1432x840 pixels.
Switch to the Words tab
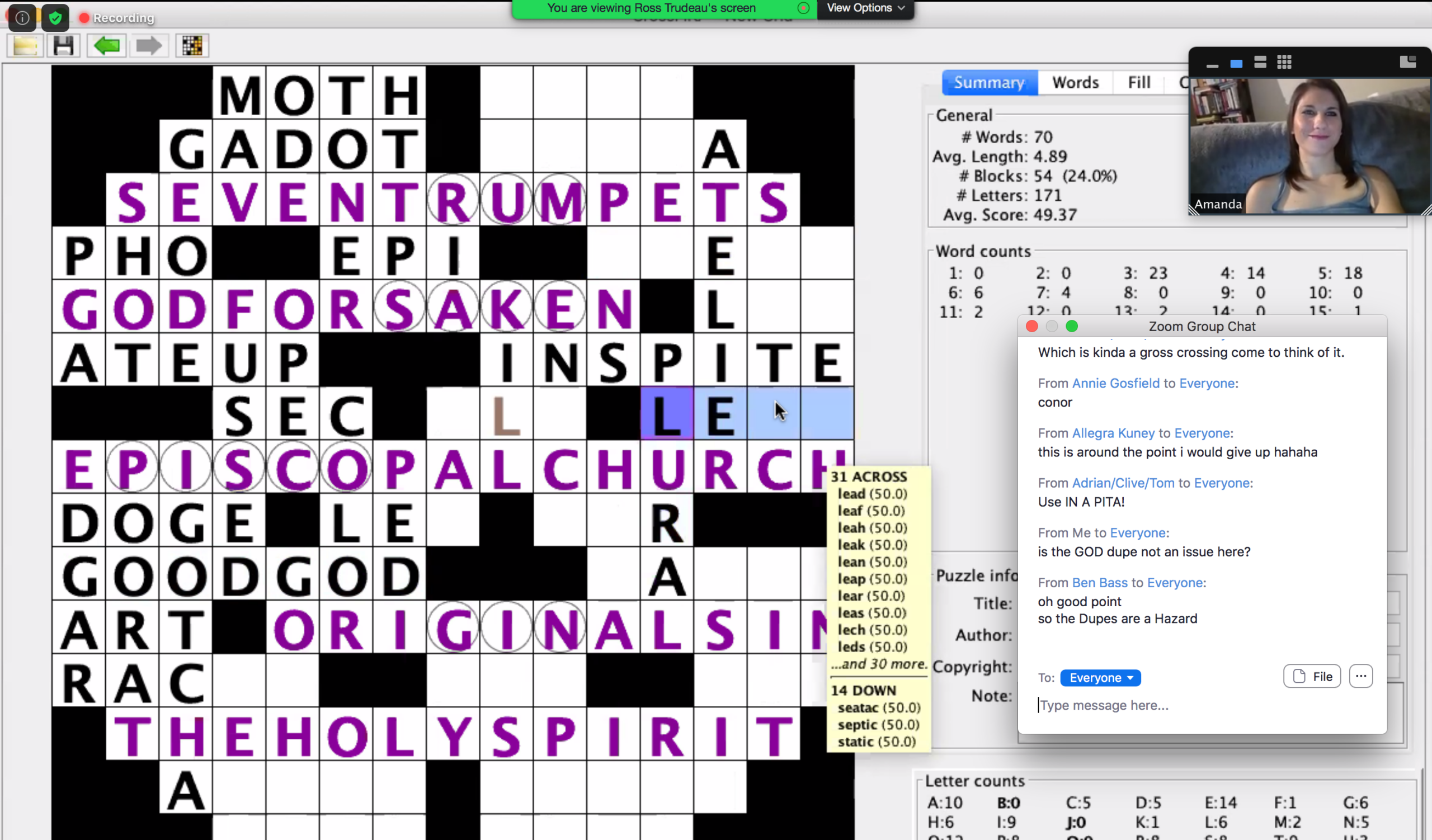pos(1075,82)
